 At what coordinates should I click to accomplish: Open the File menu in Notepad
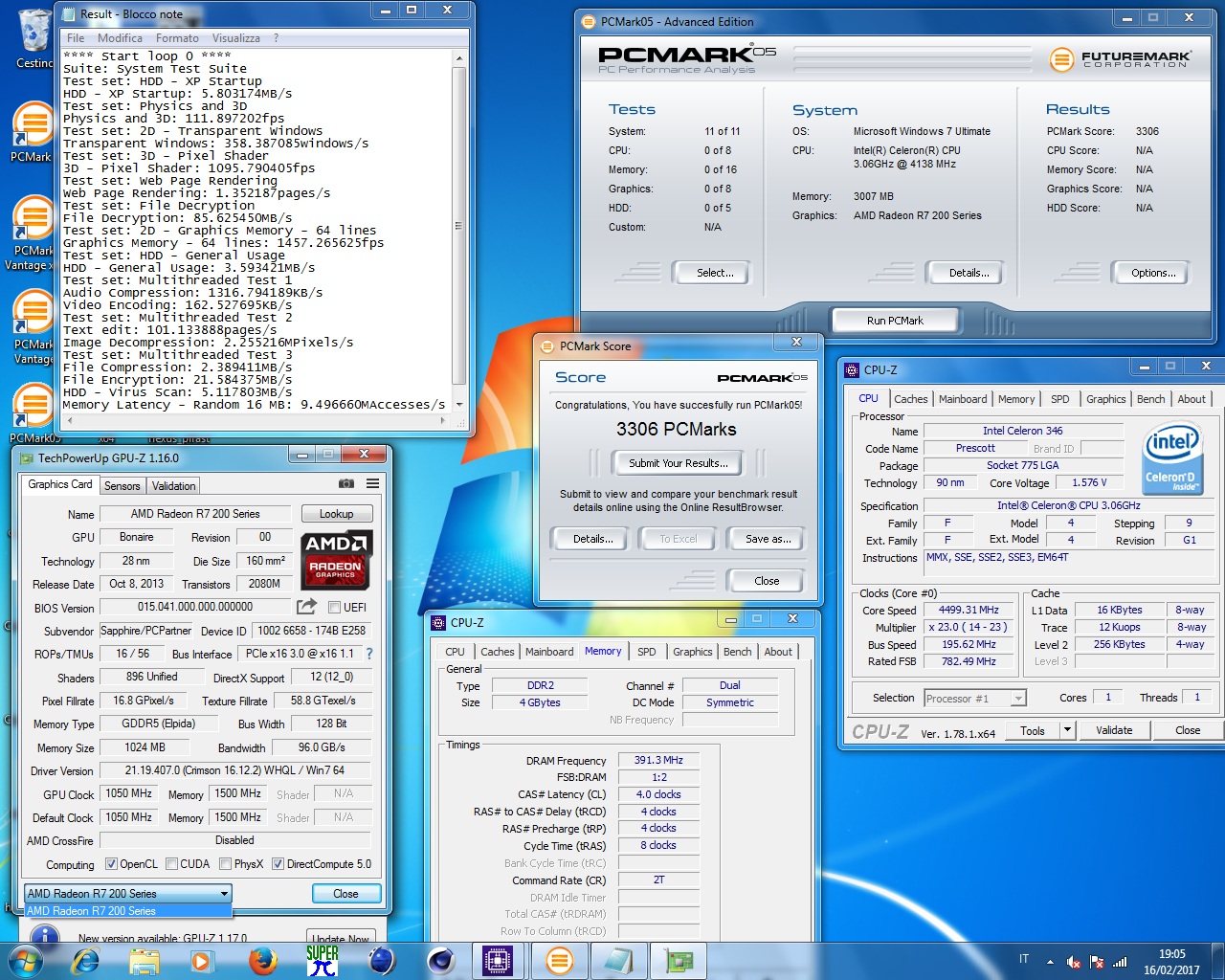tap(76, 38)
